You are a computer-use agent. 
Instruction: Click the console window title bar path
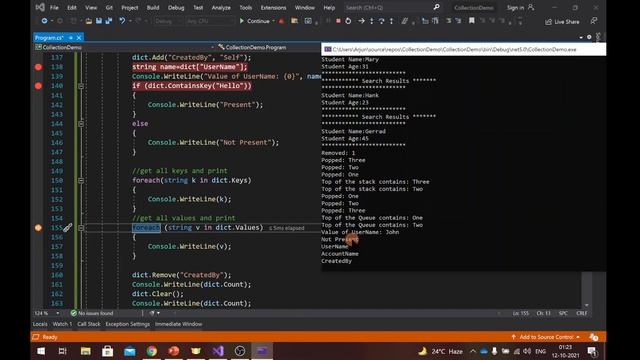[x=454, y=49]
